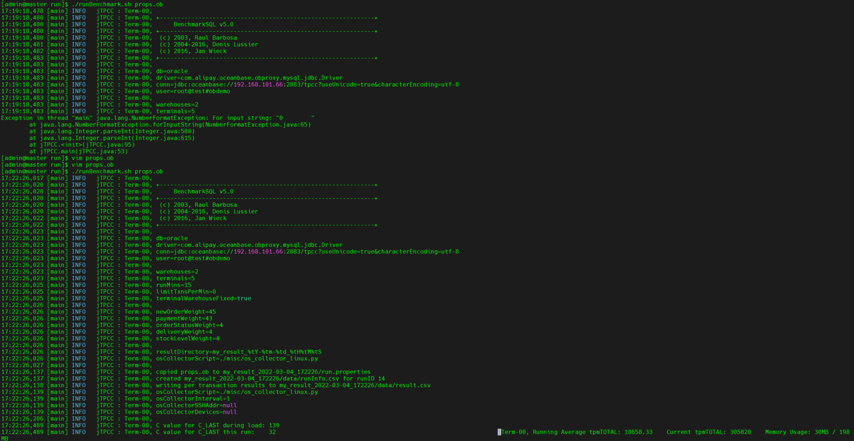The height and width of the screenshot is (441, 854).
Task: Select the newOrderWeight=45 line
Action: tap(108, 311)
